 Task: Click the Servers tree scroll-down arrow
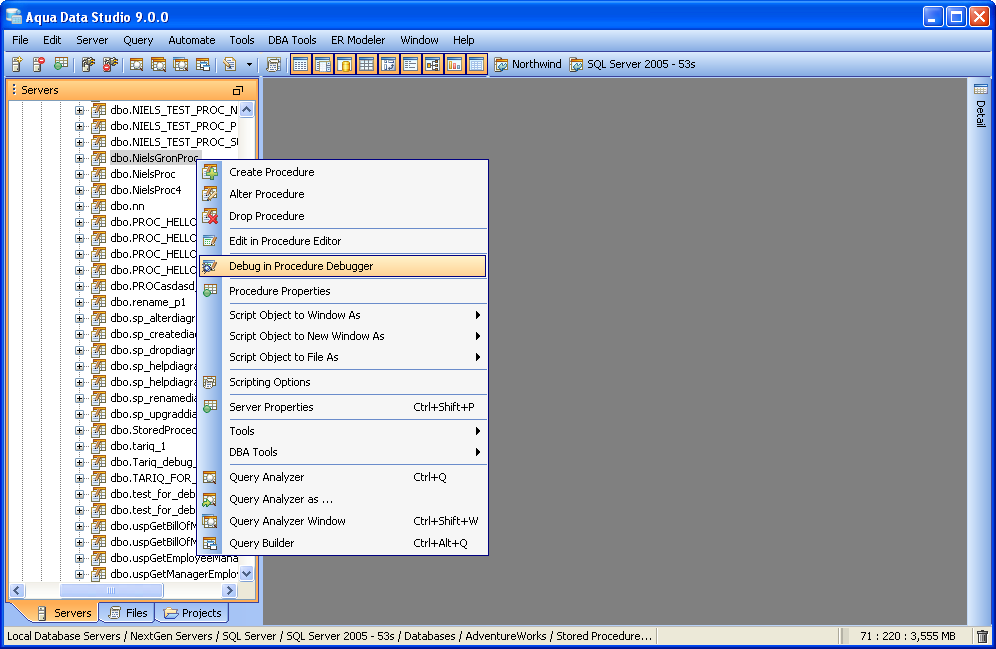pyautogui.click(x=246, y=573)
